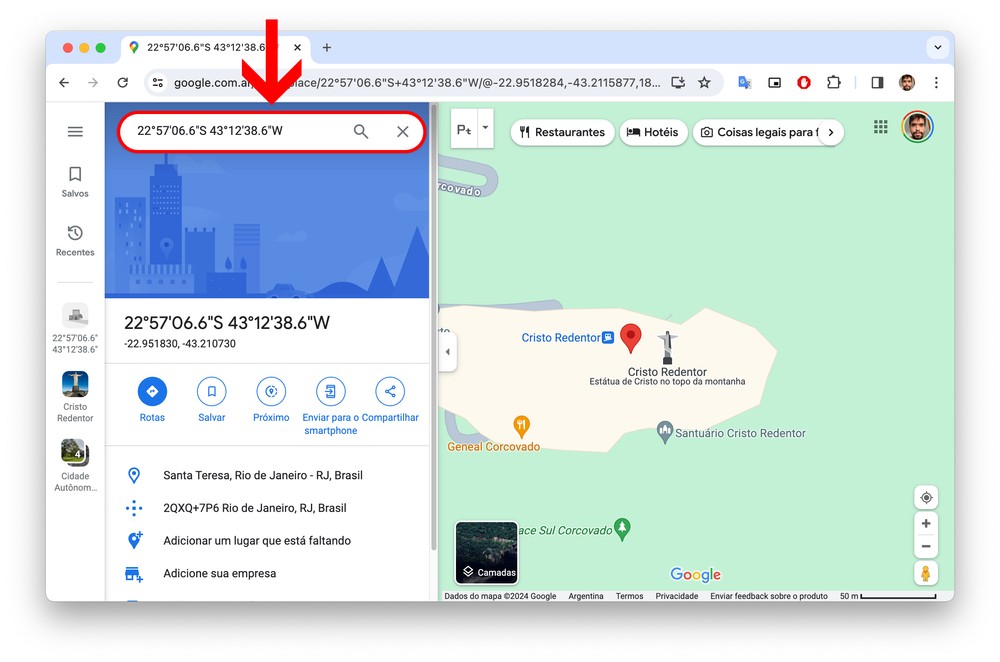Collapse the side panel arrow
This screenshot has height=662, width=1000.
[447, 352]
